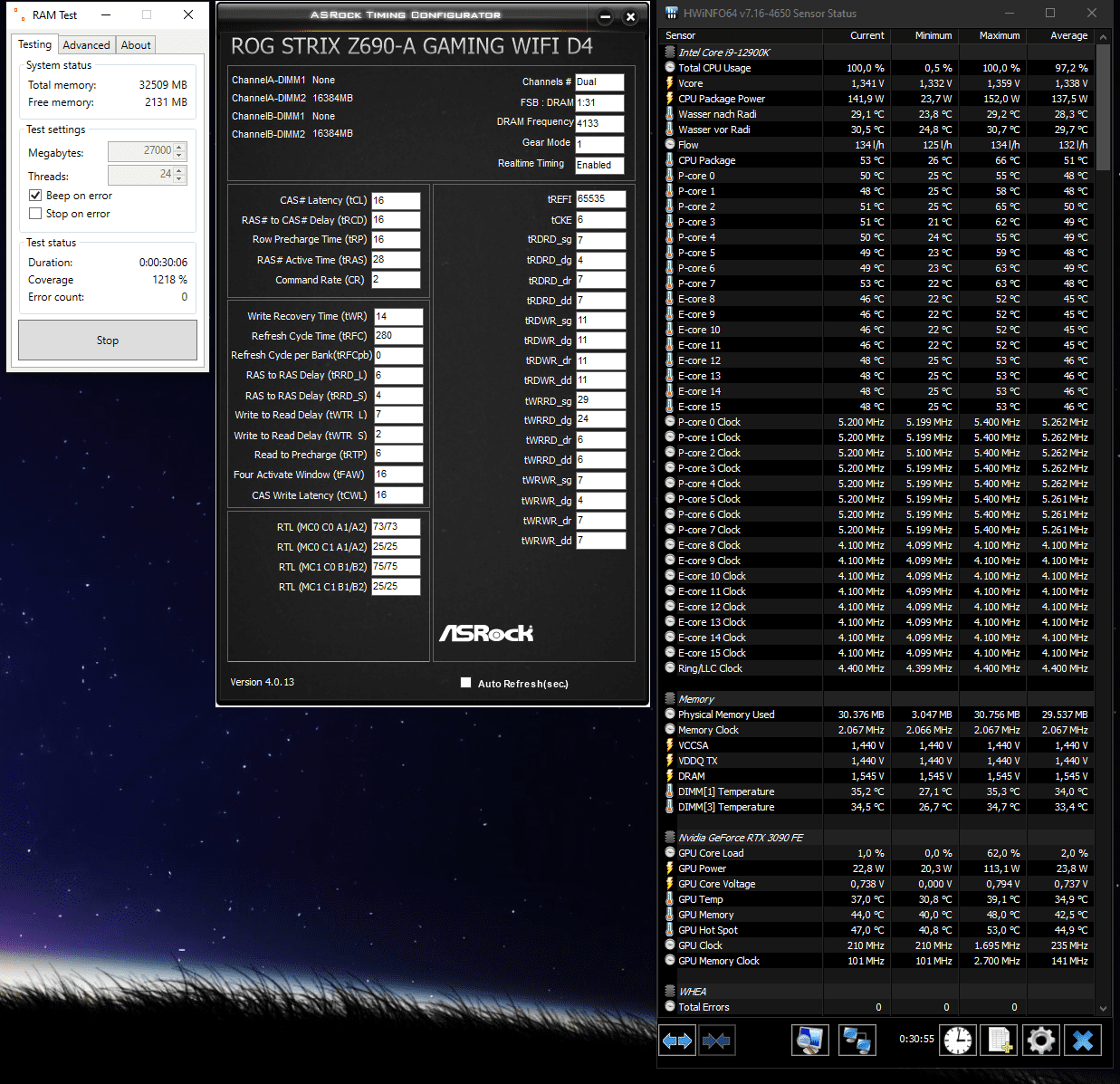Click the Ring/LLC Clock row icon
Image resolution: width=1120 pixels, height=1084 pixels.
[x=670, y=668]
